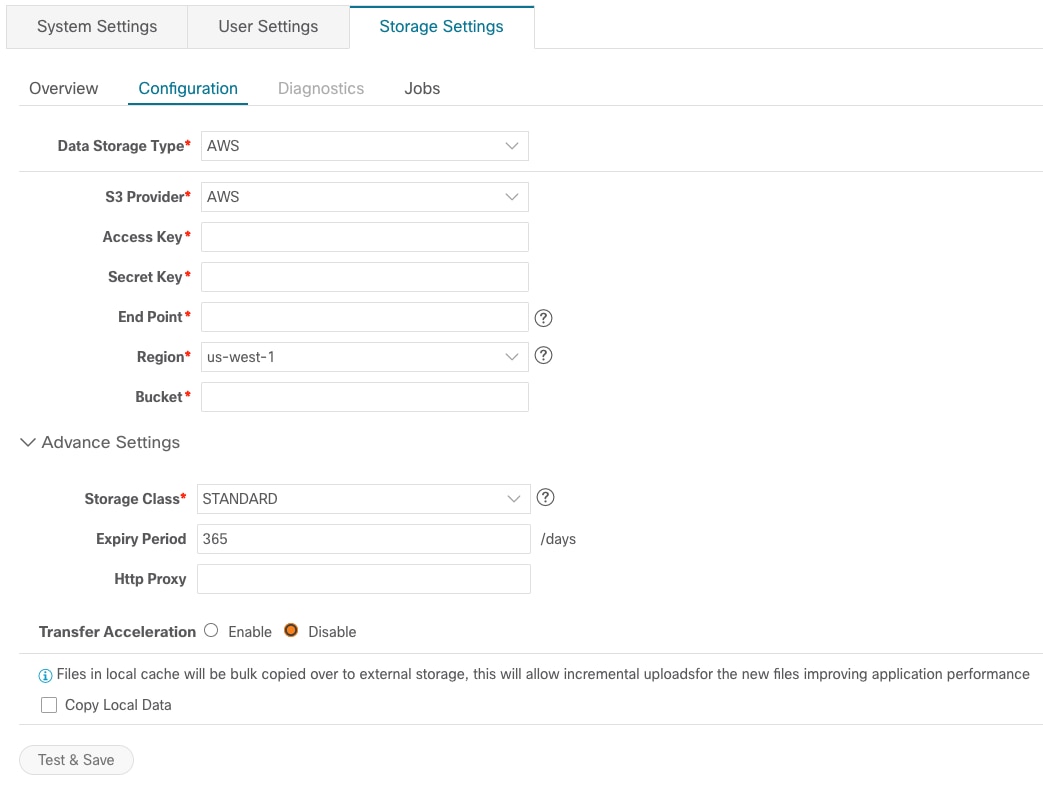Screen dimensions: 1043x786
Task: Open the User Settings tab
Action: click(x=268, y=27)
